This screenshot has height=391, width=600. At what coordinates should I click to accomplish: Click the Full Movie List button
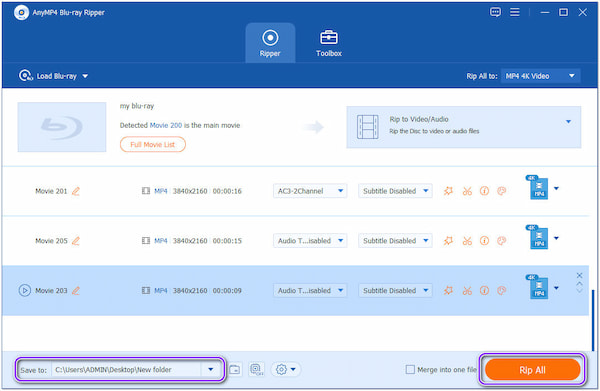point(153,145)
